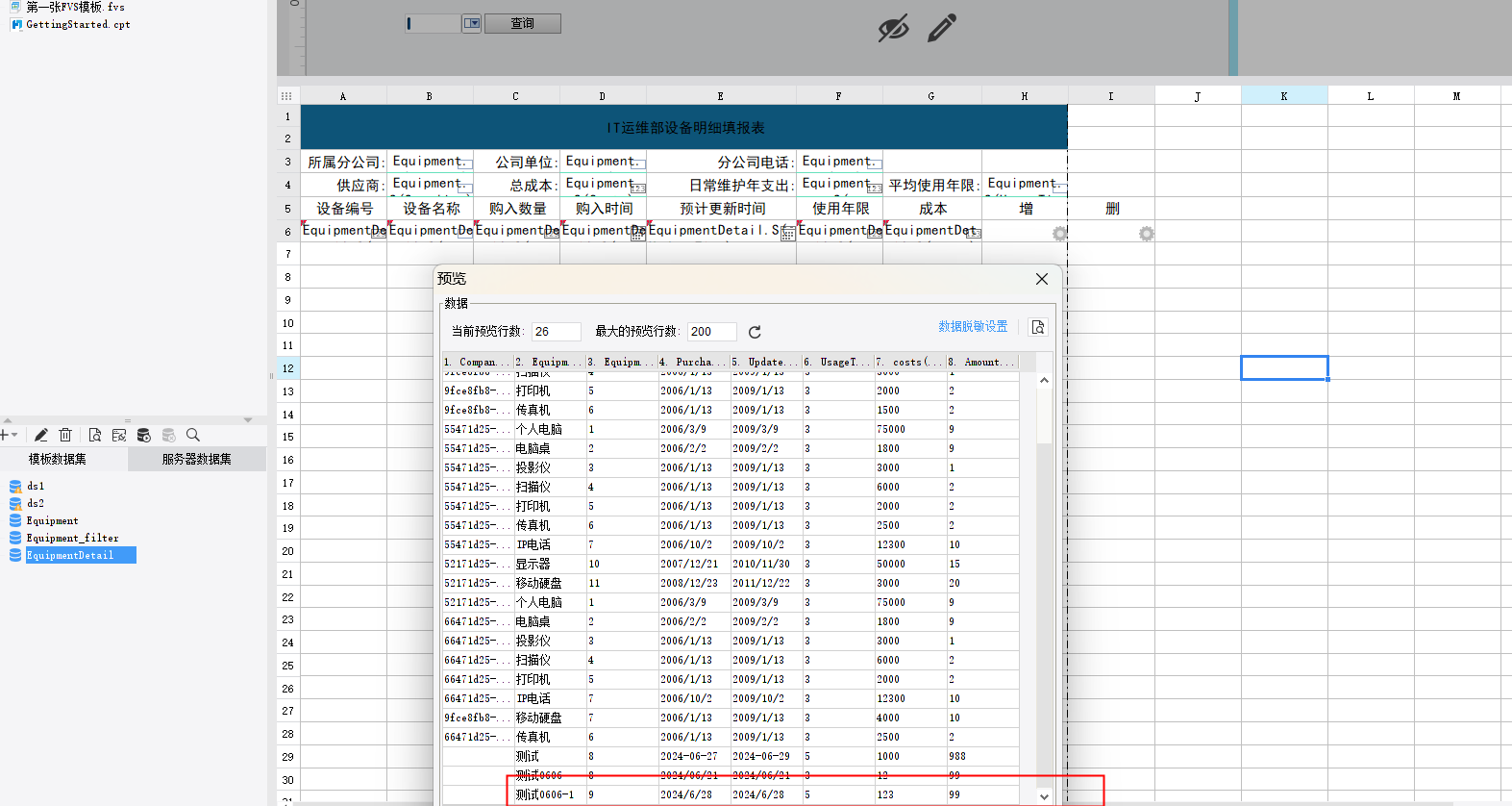The height and width of the screenshot is (806, 1512).
Task: Click the title cell IT运维部设备明细填报表
Action: point(684,128)
